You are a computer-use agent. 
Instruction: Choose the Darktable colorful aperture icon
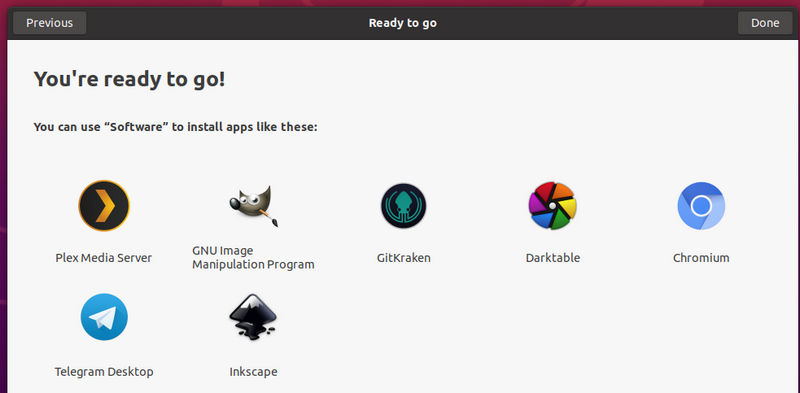click(x=553, y=206)
